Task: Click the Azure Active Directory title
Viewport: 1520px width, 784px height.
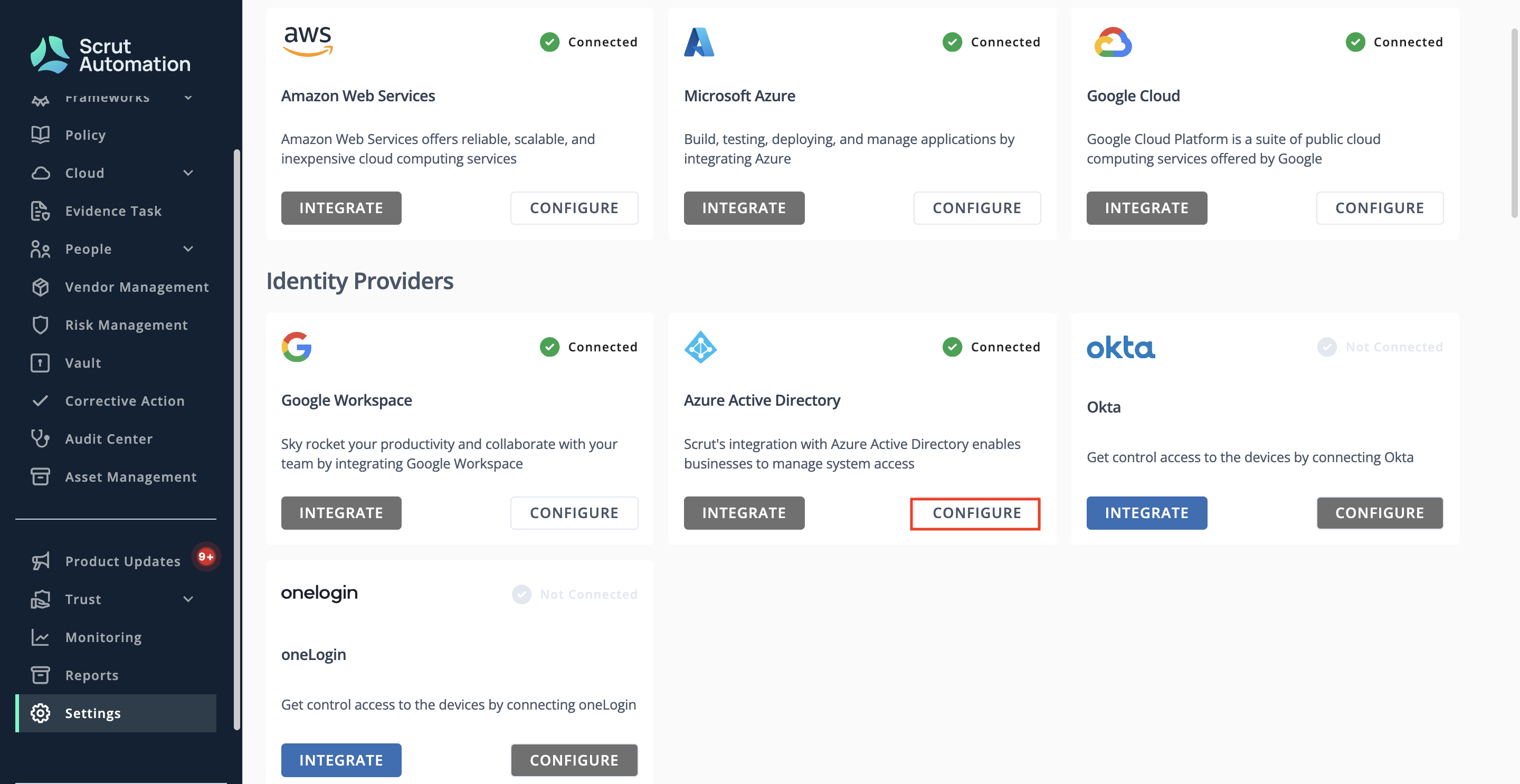Action: pyautogui.click(x=762, y=400)
